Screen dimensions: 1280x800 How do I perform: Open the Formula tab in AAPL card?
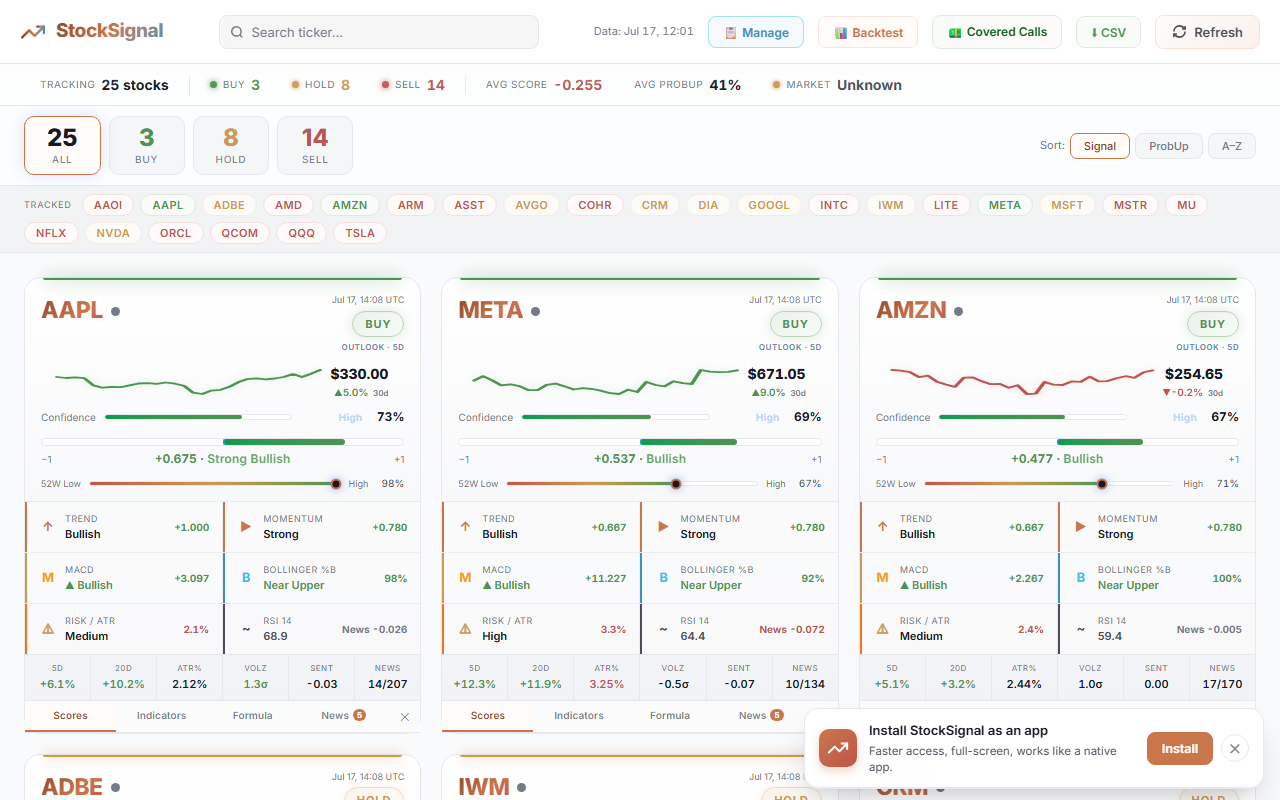pyautogui.click(x=253, y=716)
